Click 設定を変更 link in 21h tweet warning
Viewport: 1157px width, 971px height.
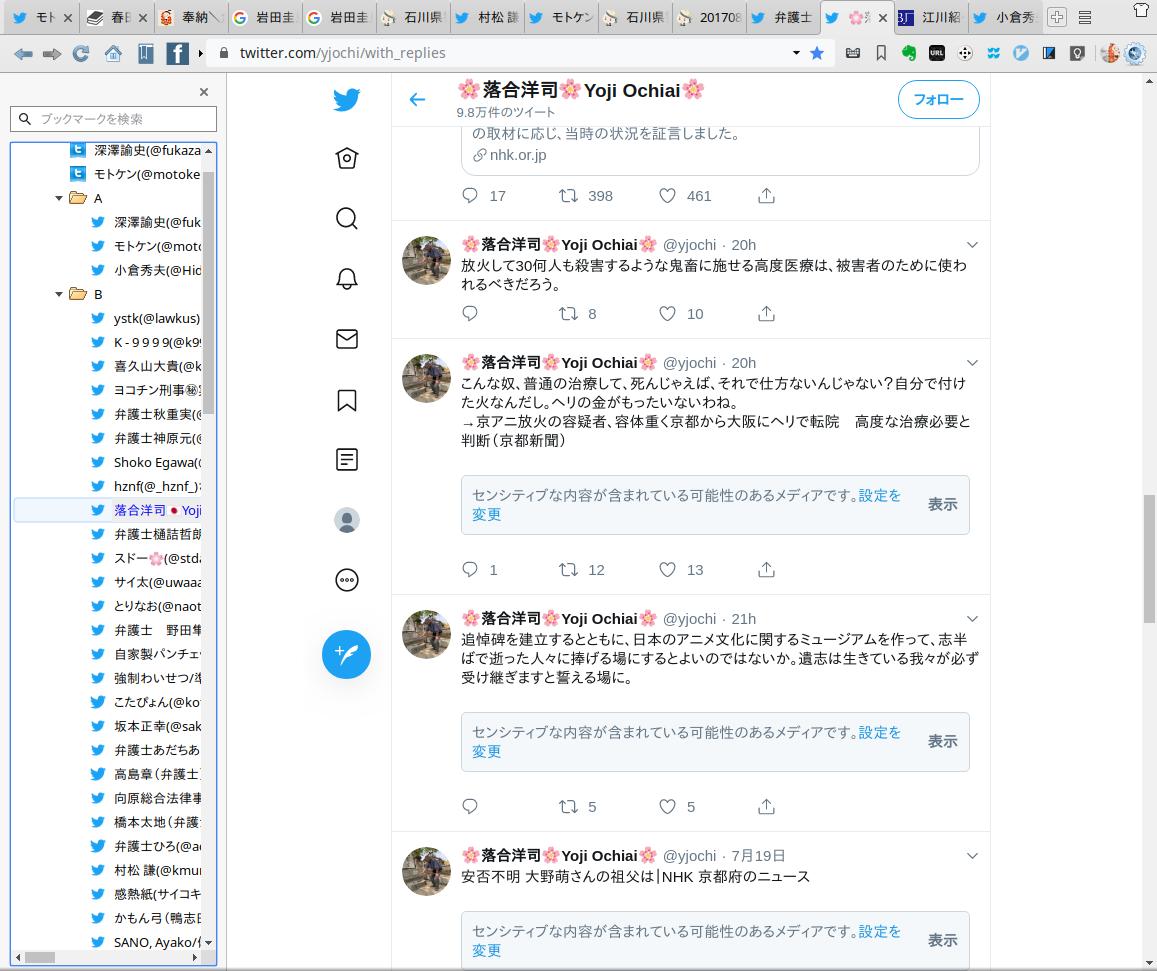[880, 733]
